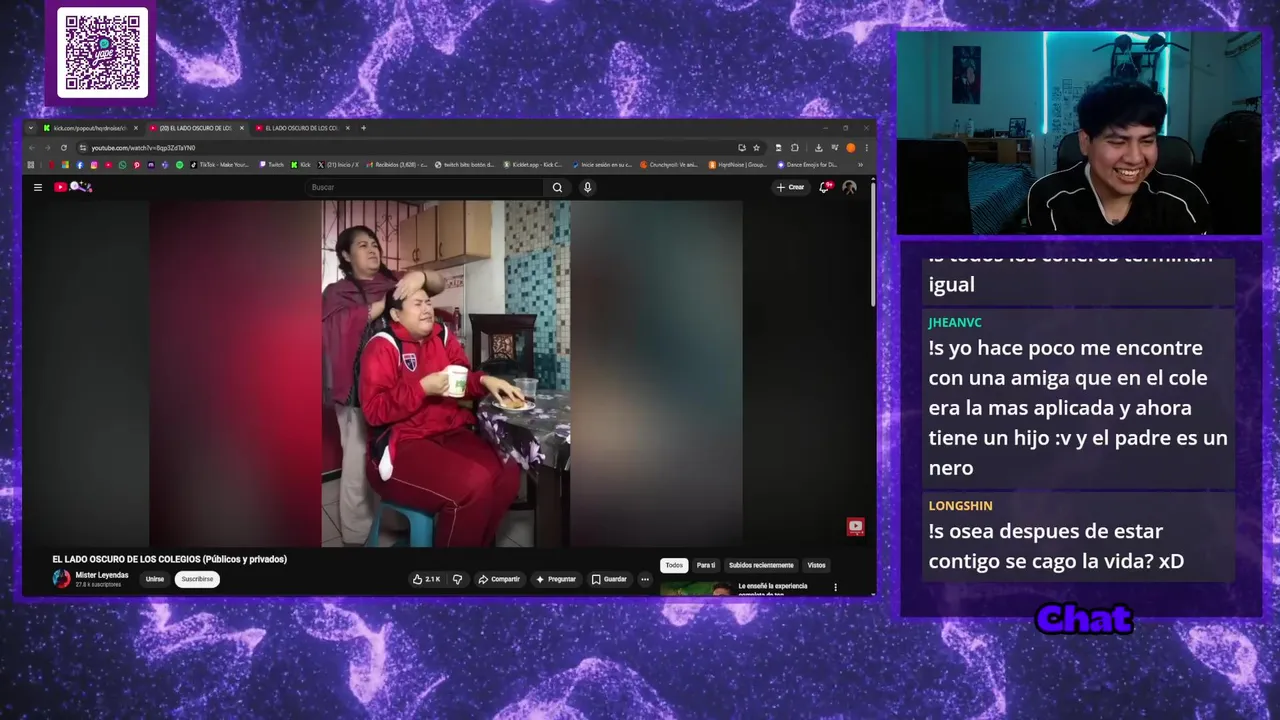Open the Crear menu
Screen dimensions: 1280x720
(790, 187)
